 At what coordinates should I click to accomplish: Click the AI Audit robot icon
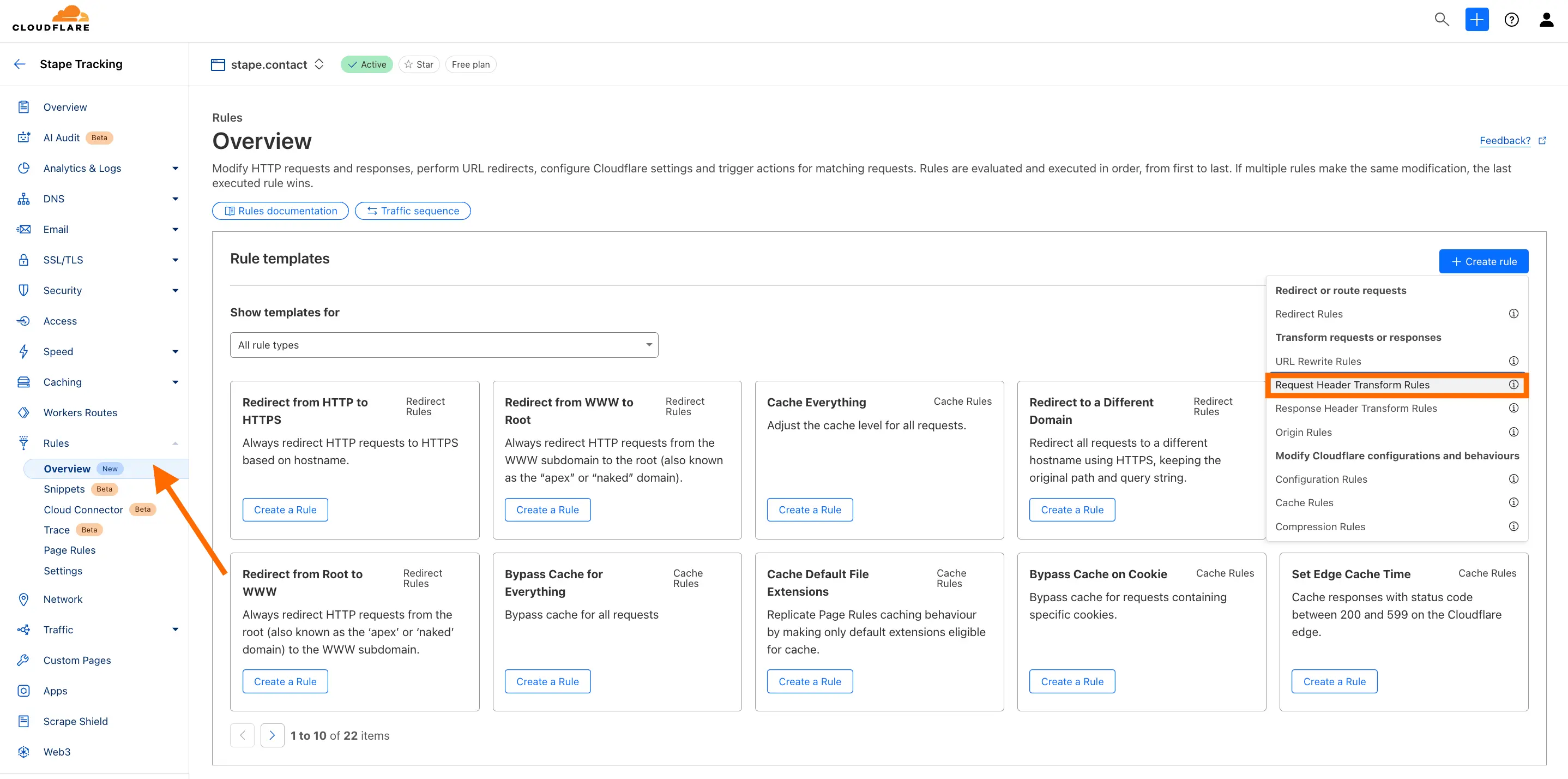(x=24, y=137)
